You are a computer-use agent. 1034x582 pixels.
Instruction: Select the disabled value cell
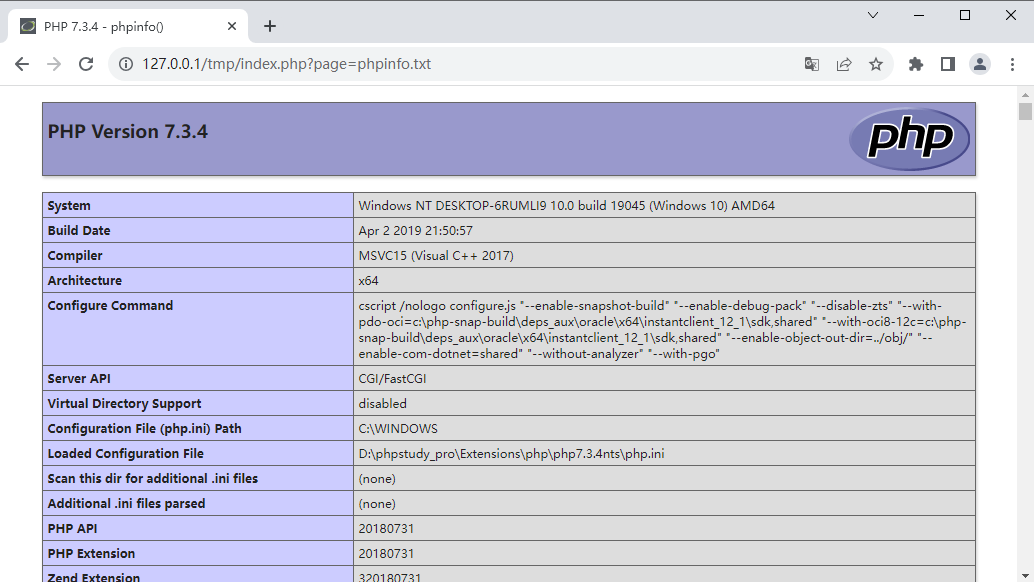tap(664, 403)
